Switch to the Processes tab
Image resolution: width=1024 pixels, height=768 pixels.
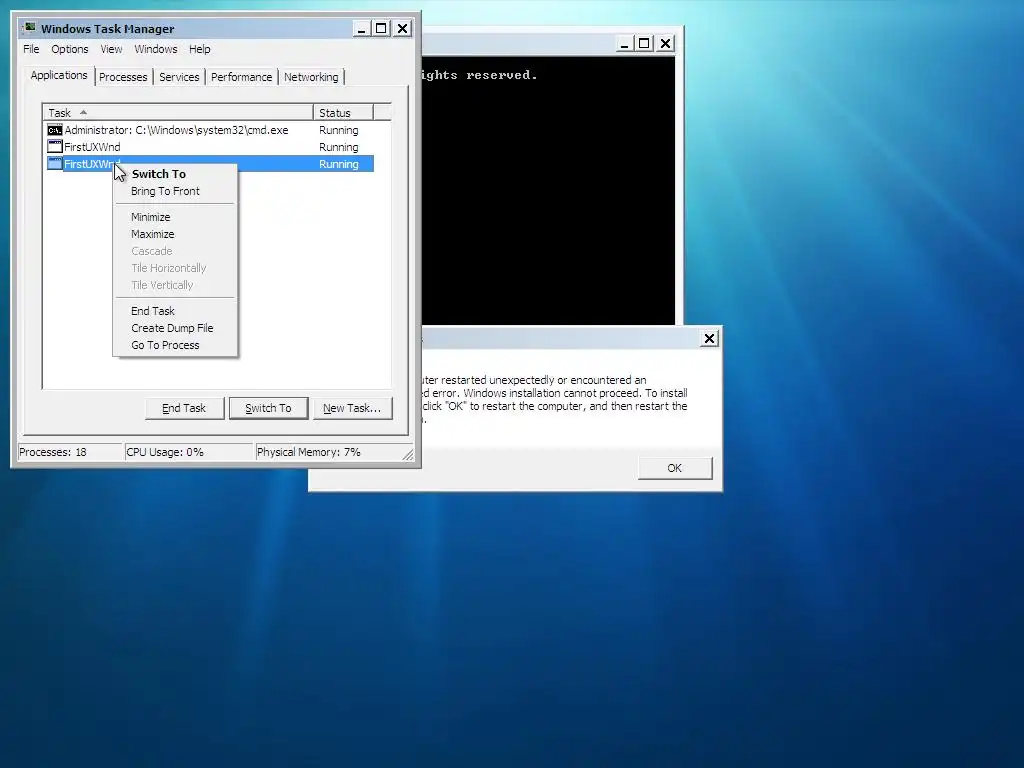point(123,77)
